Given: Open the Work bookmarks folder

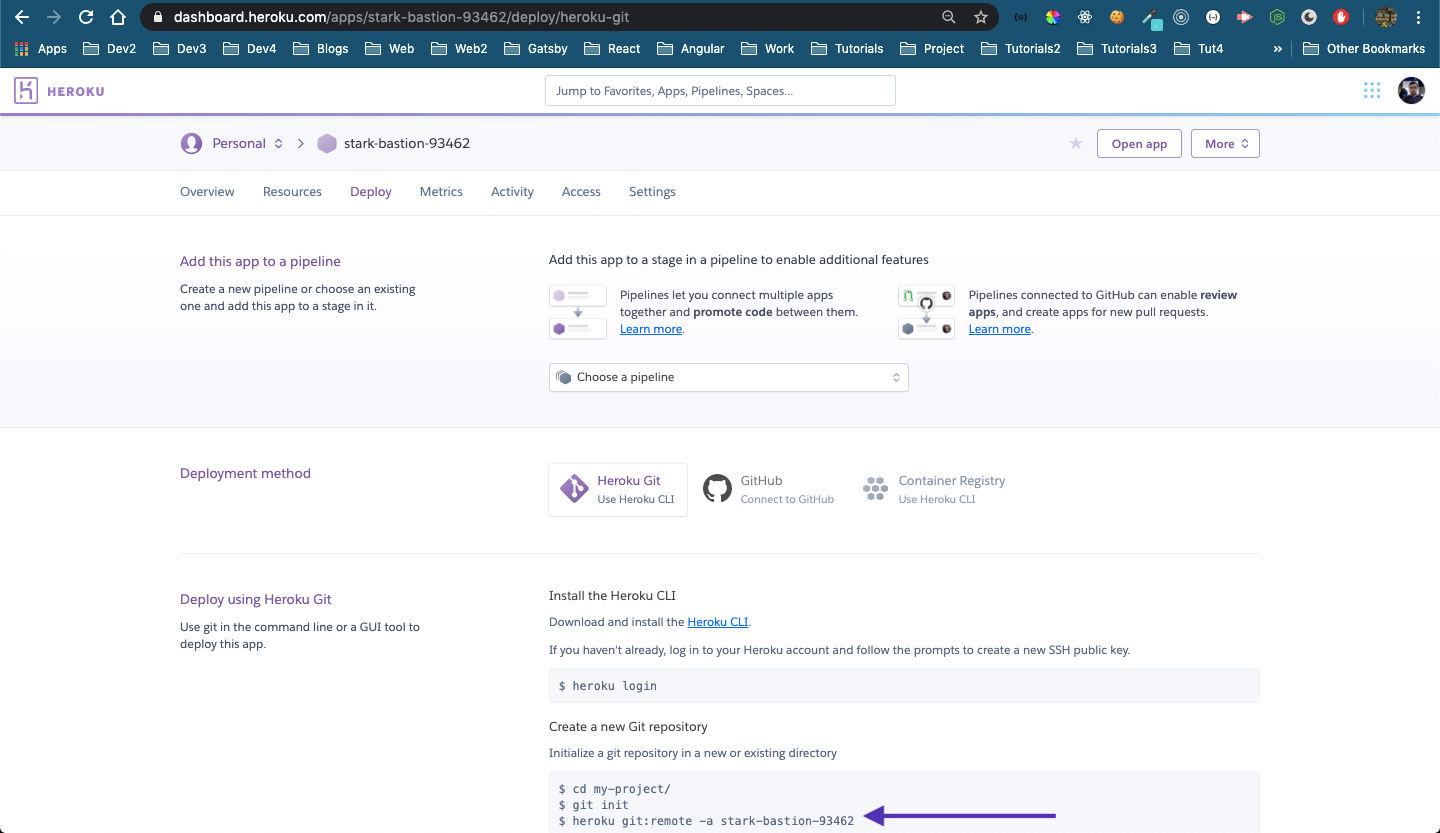Looking at the screenshot, I should (768, 48).
